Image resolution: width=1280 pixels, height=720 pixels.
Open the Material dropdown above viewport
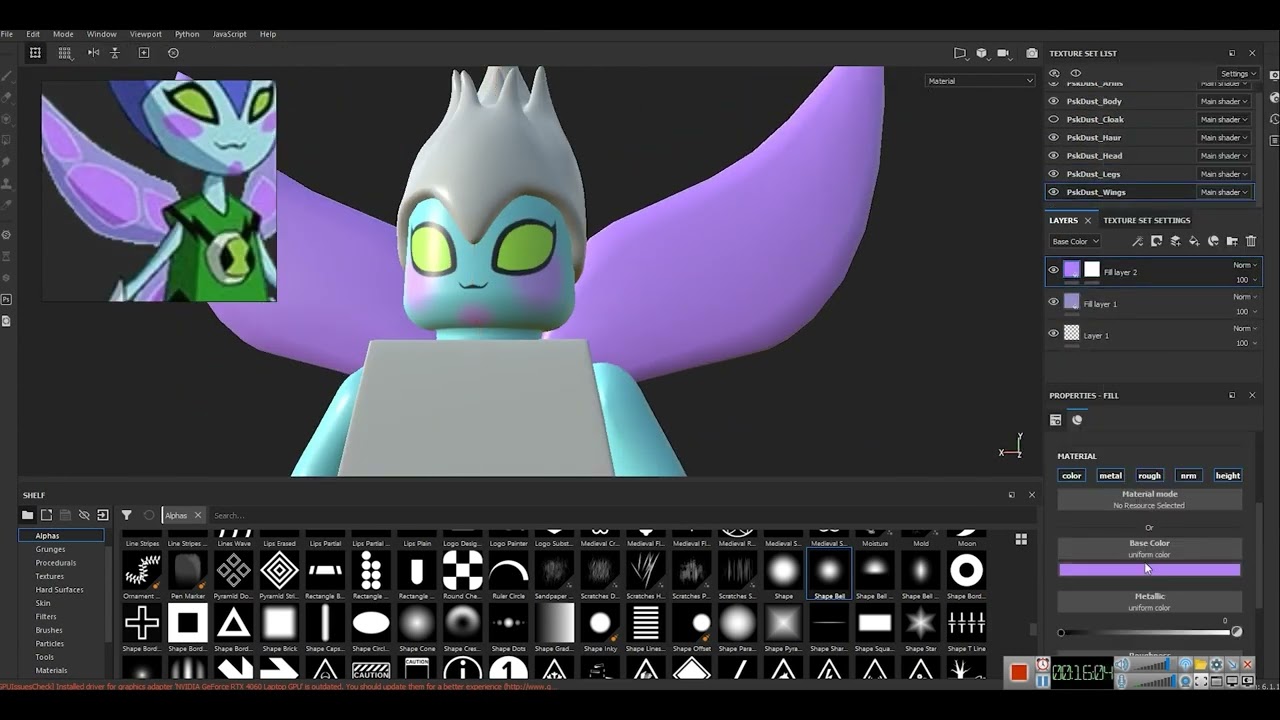point(980,81)
